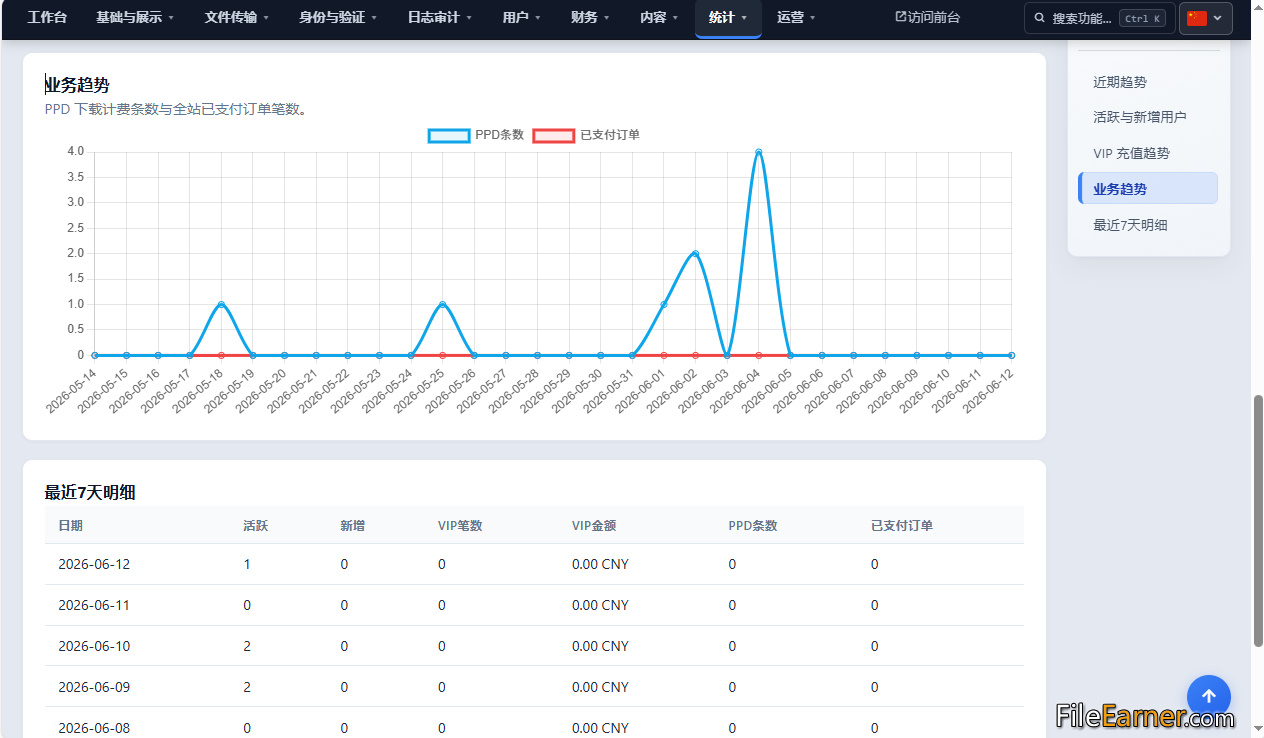The image size is (1264, 738).
Task: Select the 工作台 menu item
Action: click(x=47, y=18)
